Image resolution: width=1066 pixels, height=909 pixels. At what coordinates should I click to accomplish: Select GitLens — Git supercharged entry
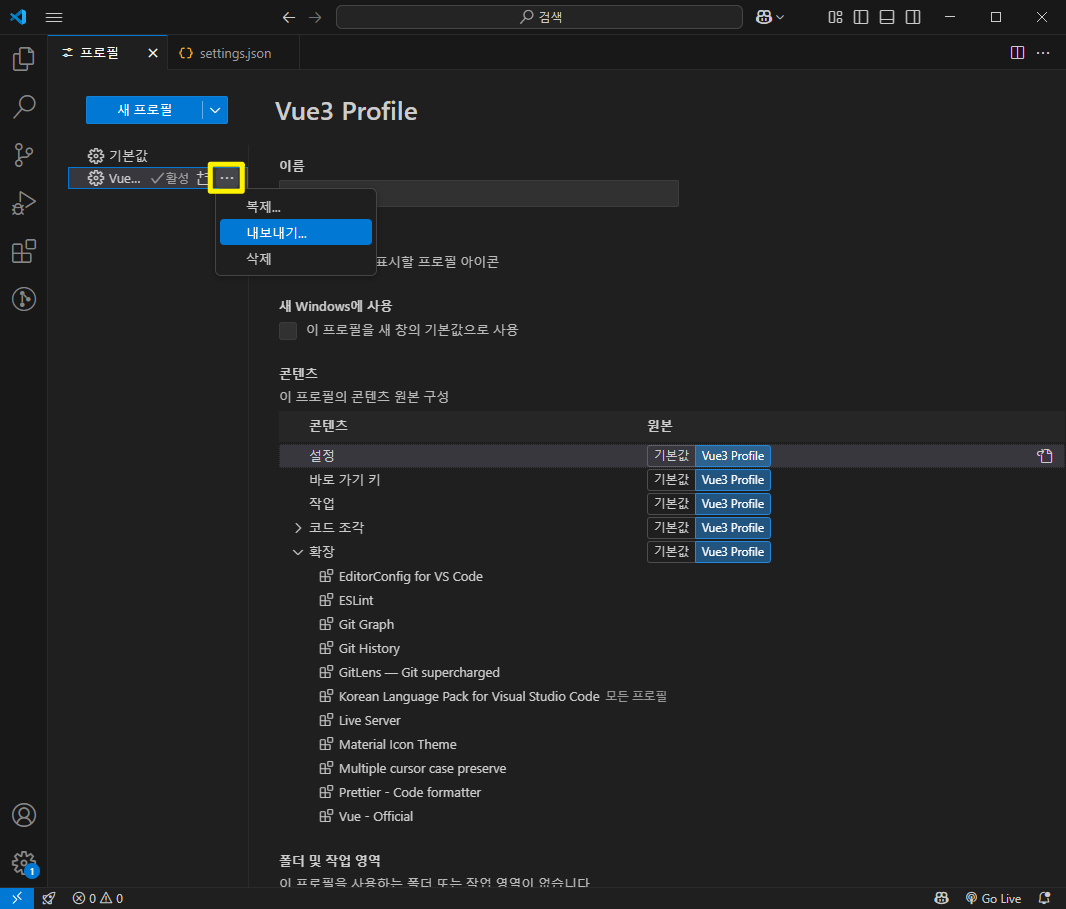point(410,672)
